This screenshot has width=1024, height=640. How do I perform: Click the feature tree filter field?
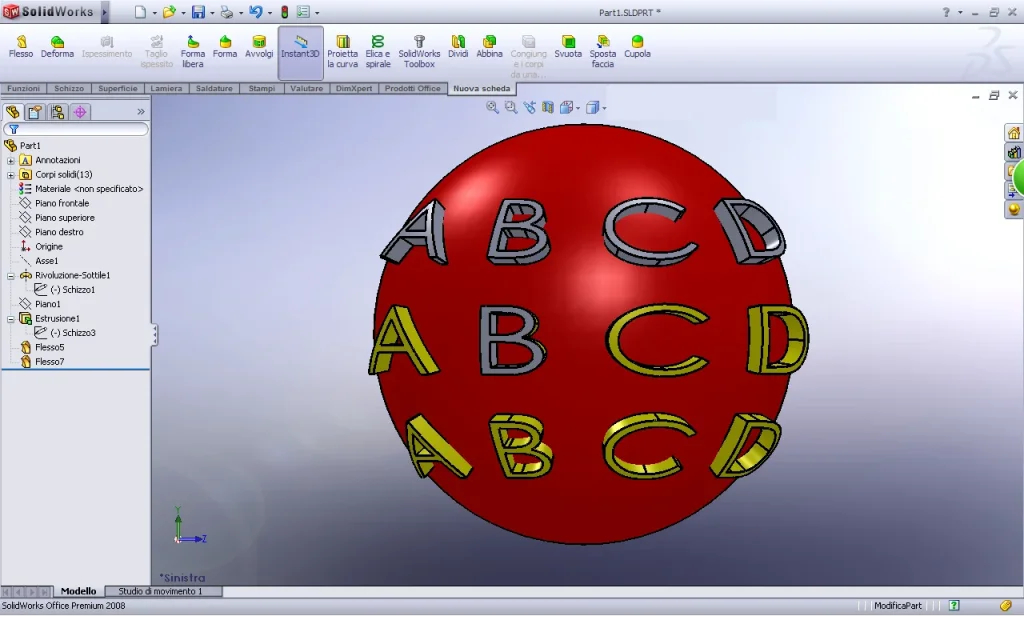point(76,129)
